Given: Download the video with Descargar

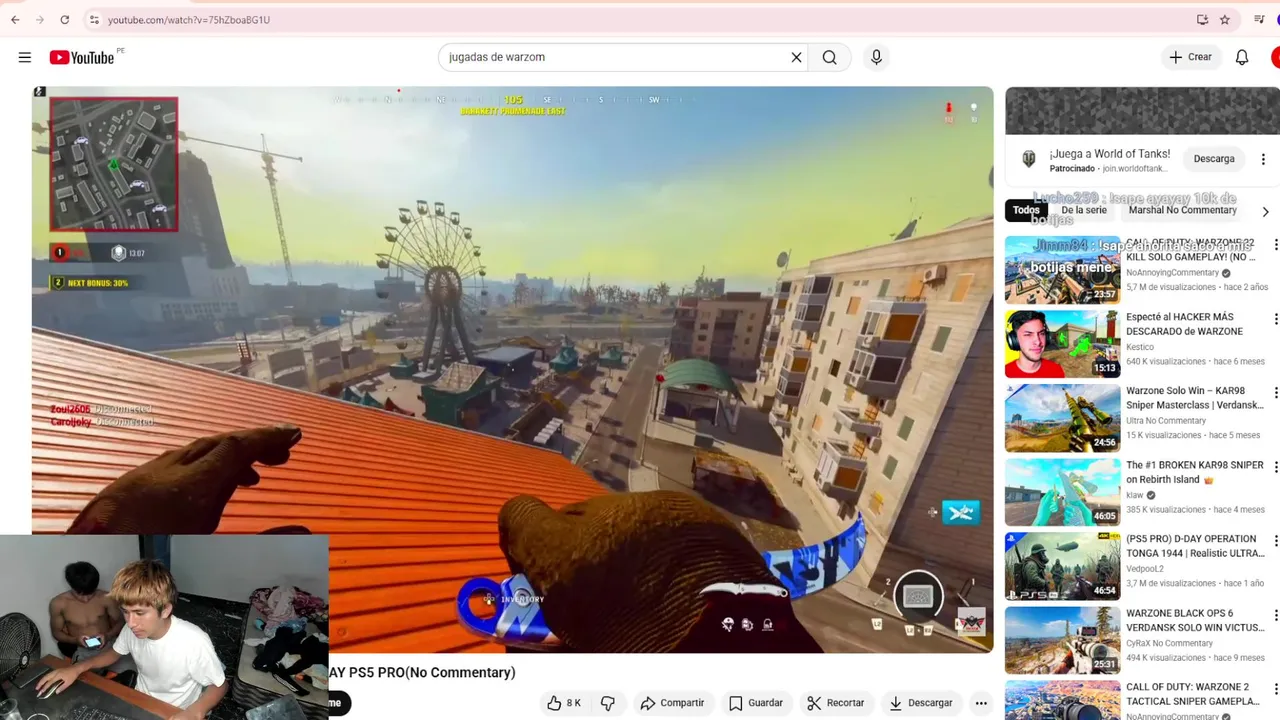Looking at the screenshot, I should pyautogui.click(x=920, y=703).
